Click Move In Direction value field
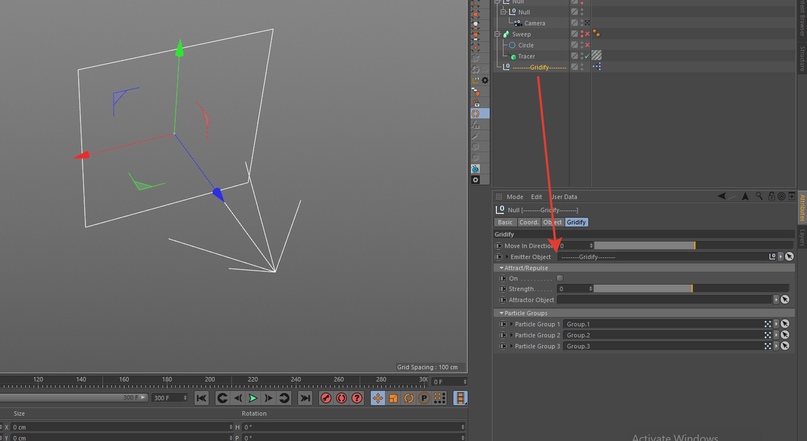Image resolution: width=807 pixels, height=441 pixels. pyautogui.click(x=576, y=246)
